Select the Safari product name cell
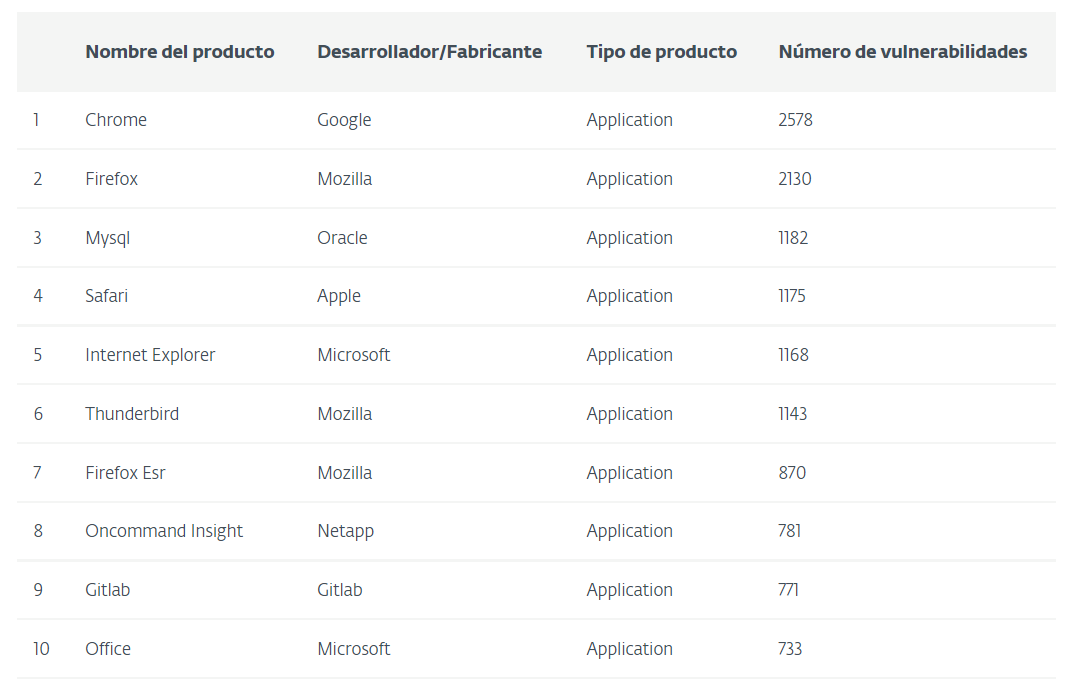The height and width of the screenshot is (693, 1065). click(107, 296)
